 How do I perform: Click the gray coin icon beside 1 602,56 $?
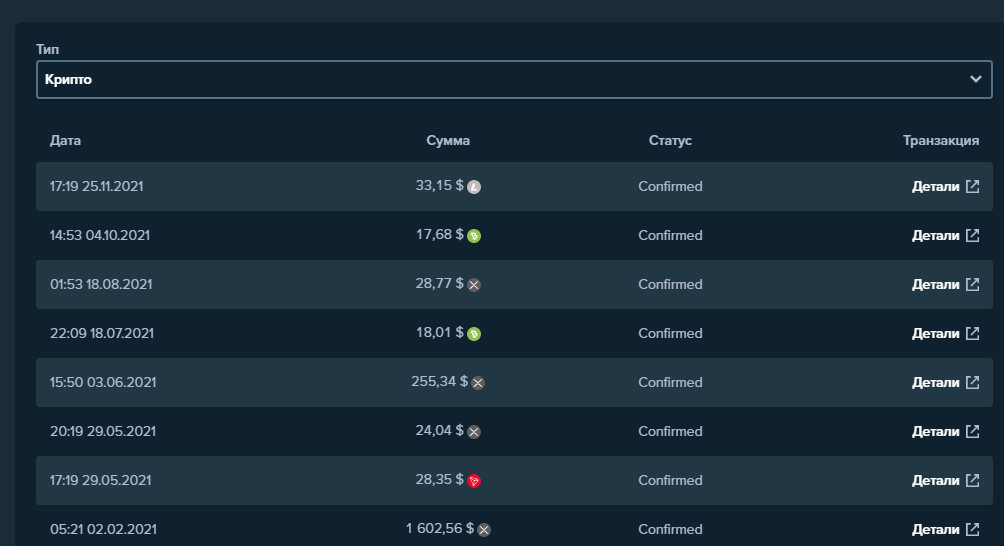[x=484, y=530]
